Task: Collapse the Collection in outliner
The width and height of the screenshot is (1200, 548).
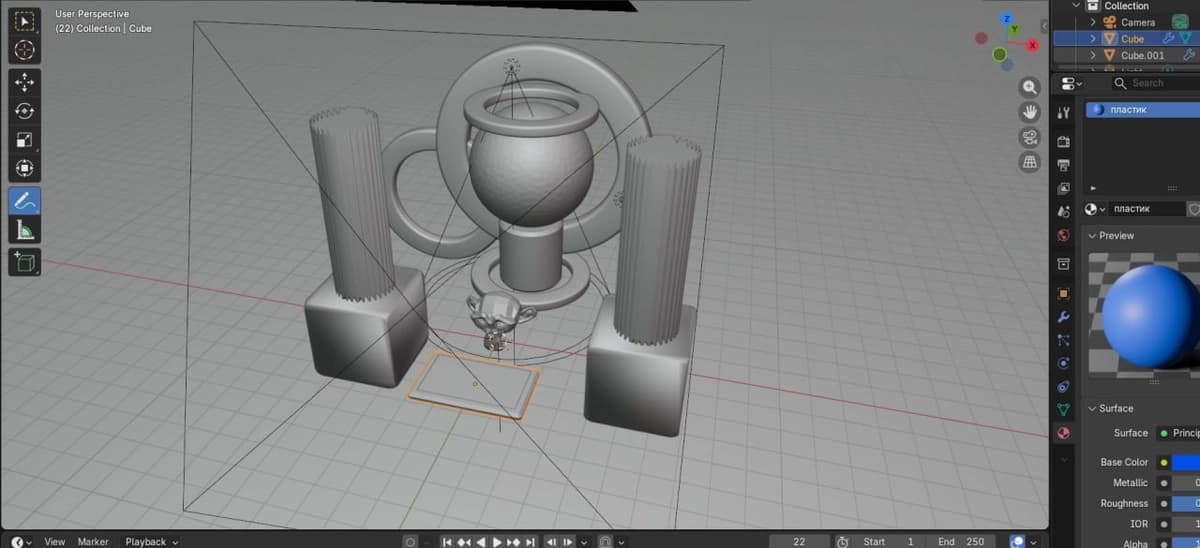Action: click(x=1077, y=6)
